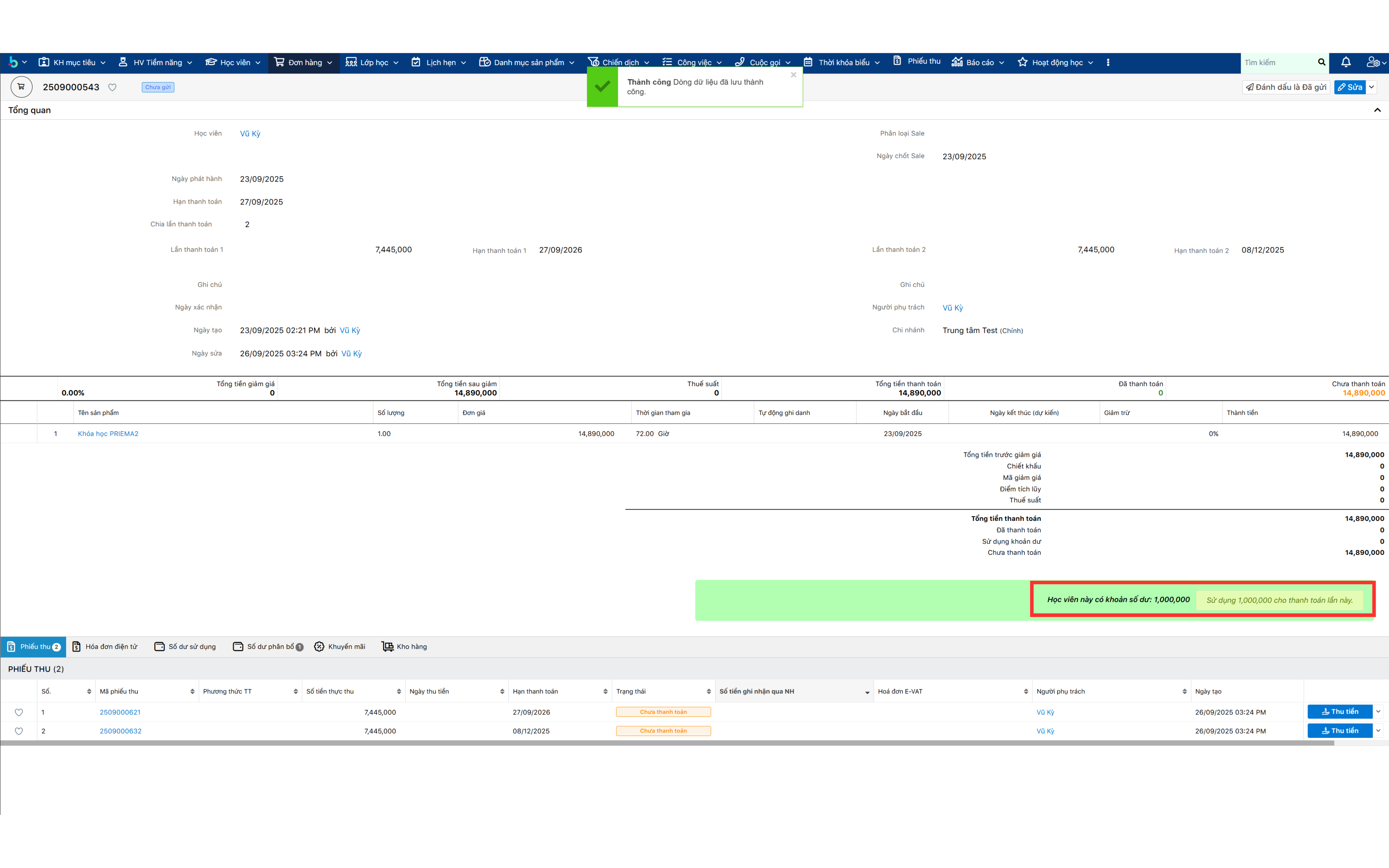Close the success notification popup
The height and width of the screenshot is (868, 1389).
click(793, 75)
